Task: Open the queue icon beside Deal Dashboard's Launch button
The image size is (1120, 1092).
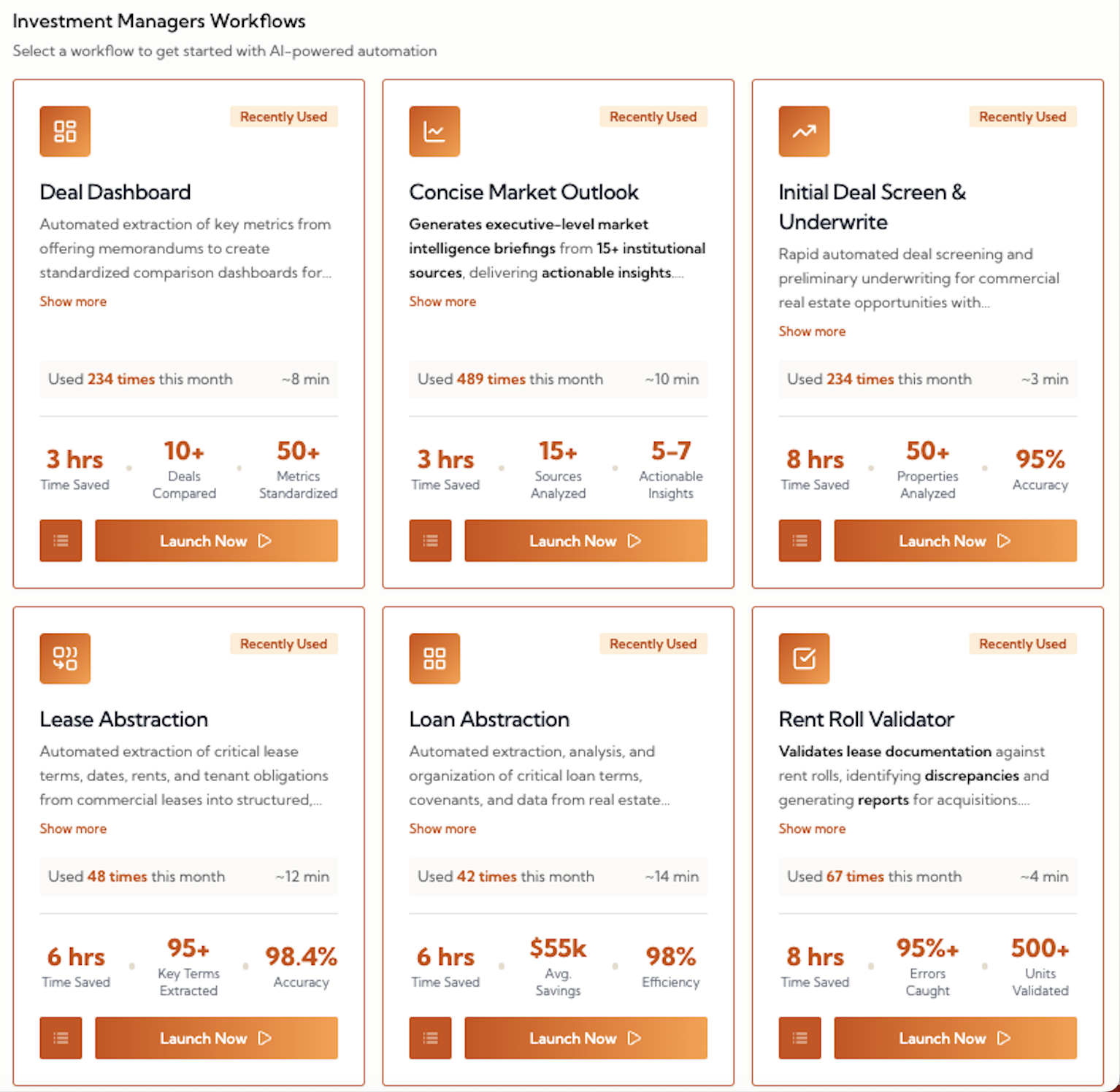Action: pos(61,540)
